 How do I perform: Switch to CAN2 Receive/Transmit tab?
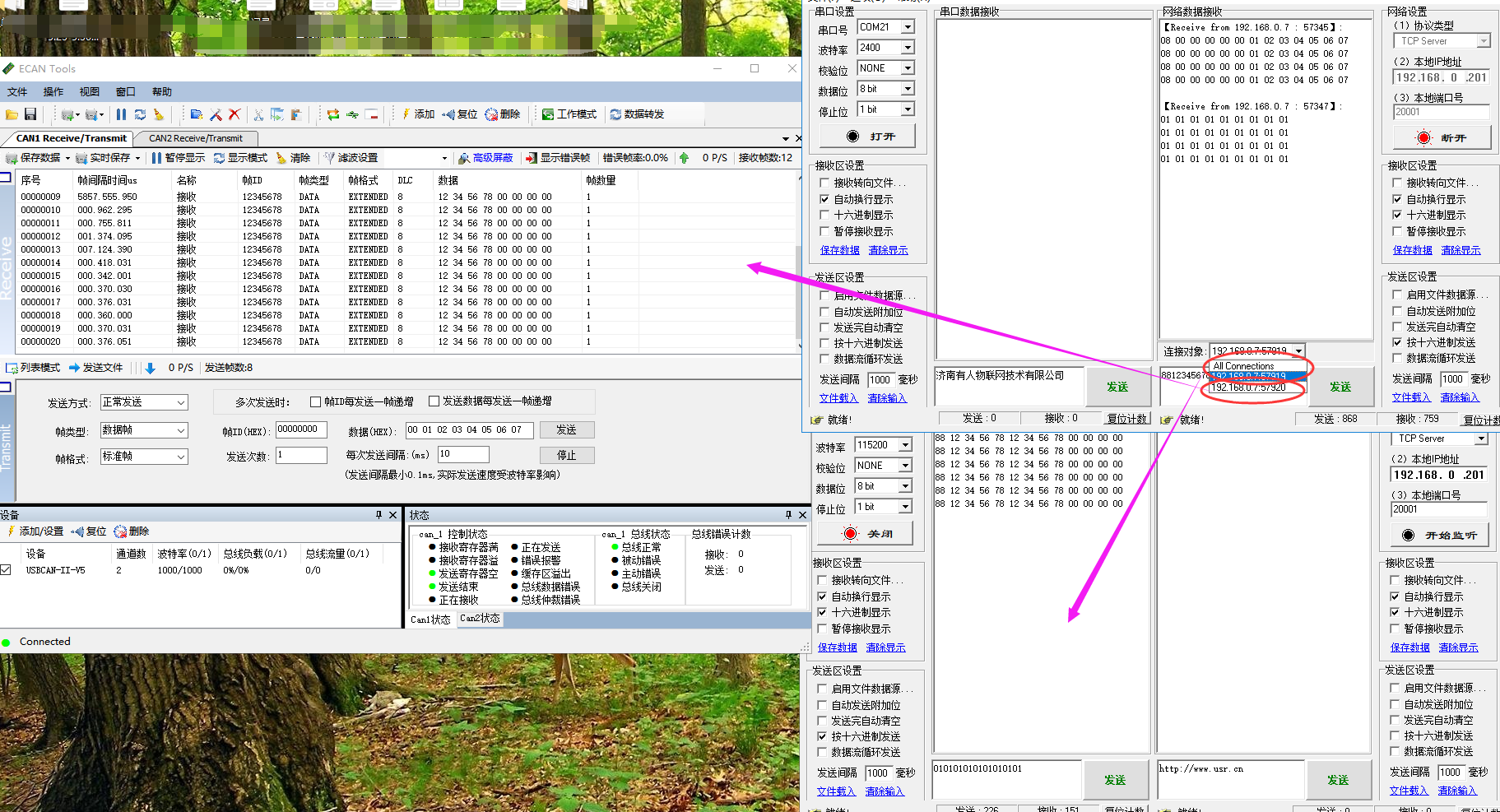196,138
